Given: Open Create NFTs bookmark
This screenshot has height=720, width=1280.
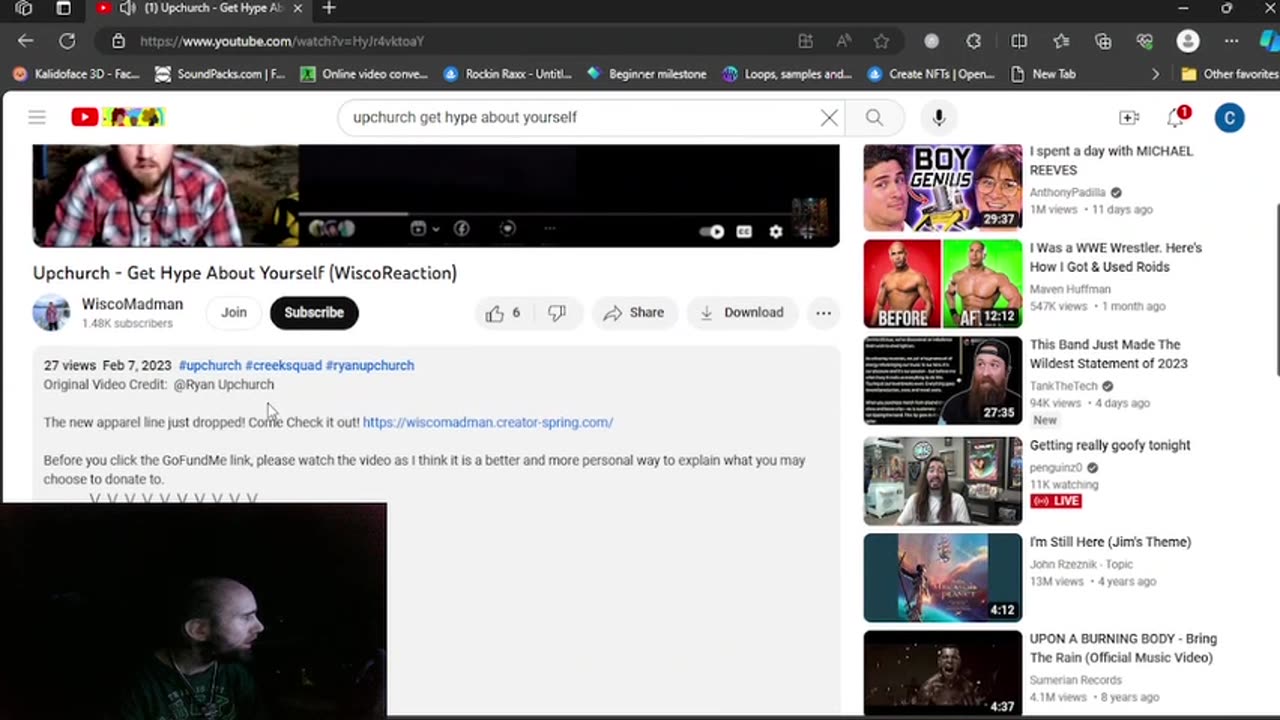Looking at the screenshot, I should pos(932,74).
